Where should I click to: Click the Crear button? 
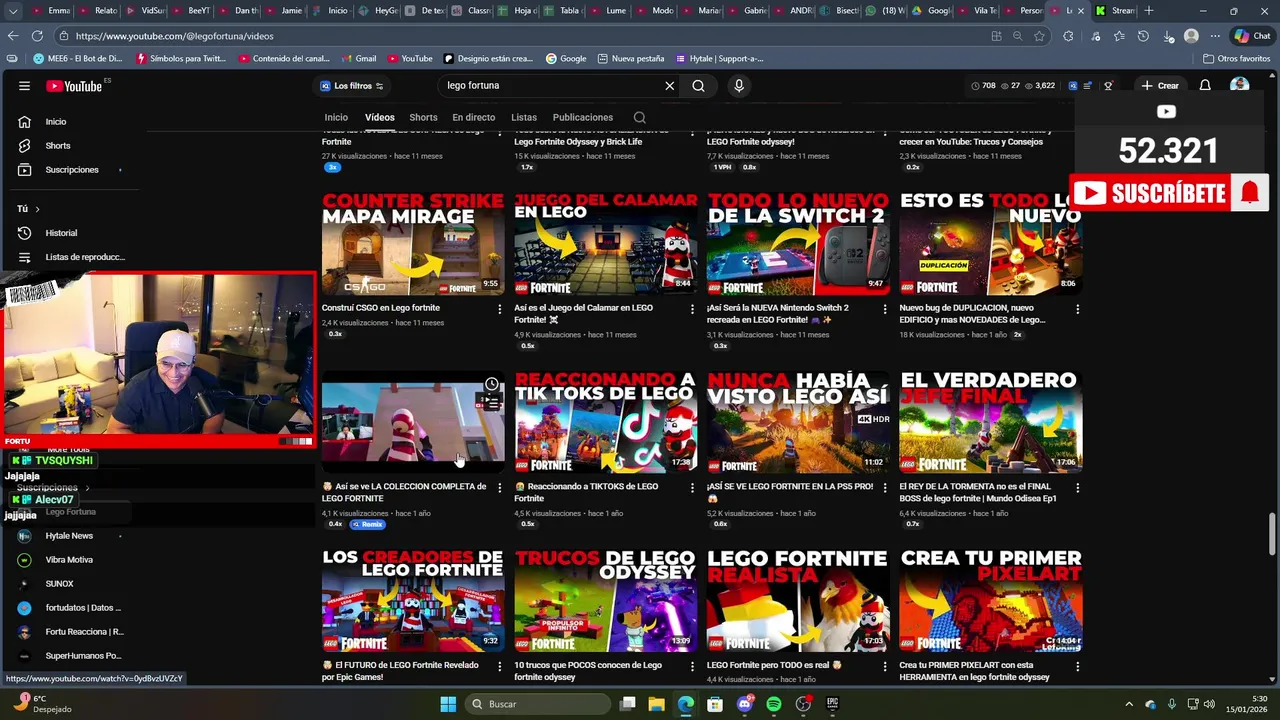[x=1159, y=86]
